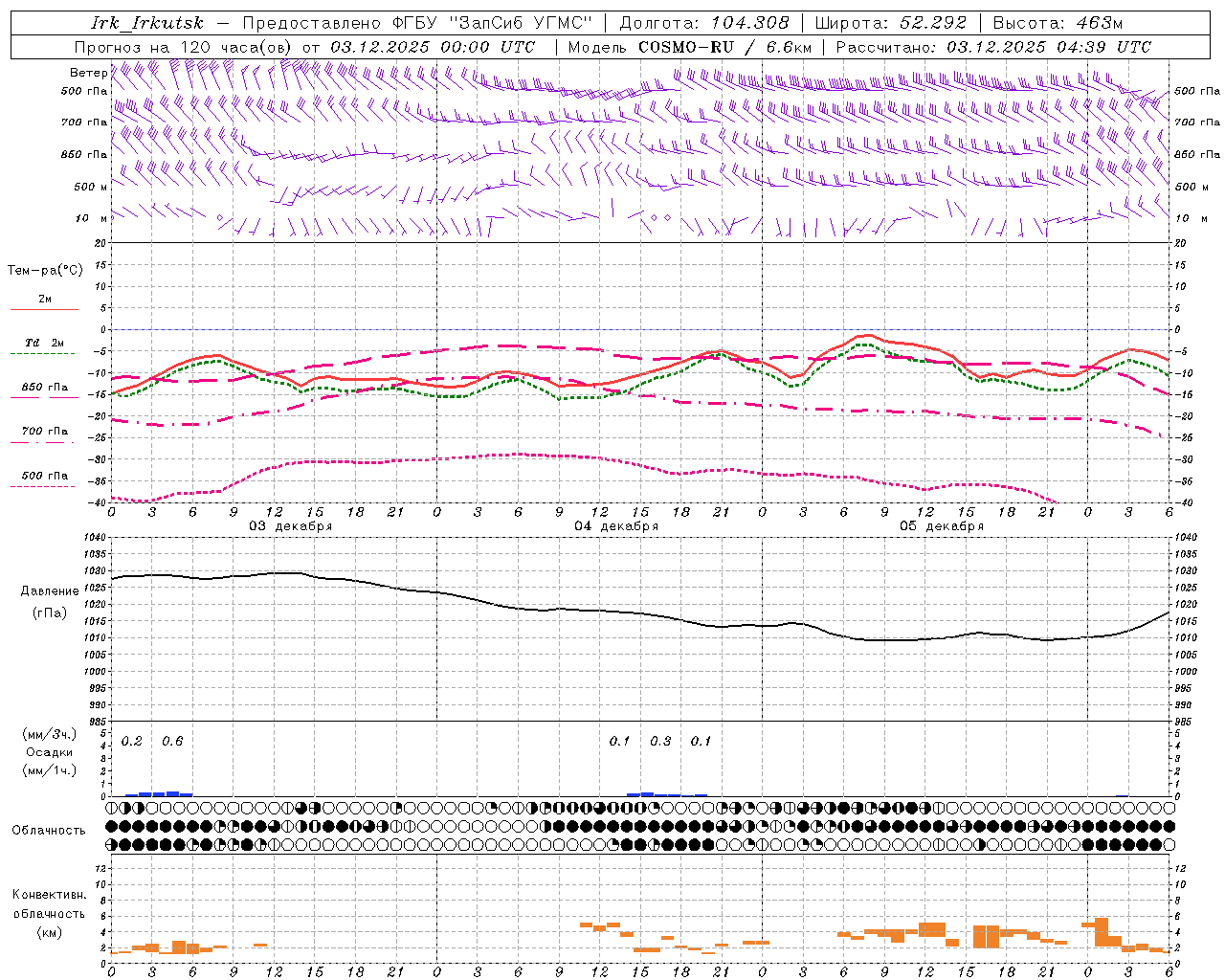
Task: Click the 10 м wind level label at left
Action: 91,218
